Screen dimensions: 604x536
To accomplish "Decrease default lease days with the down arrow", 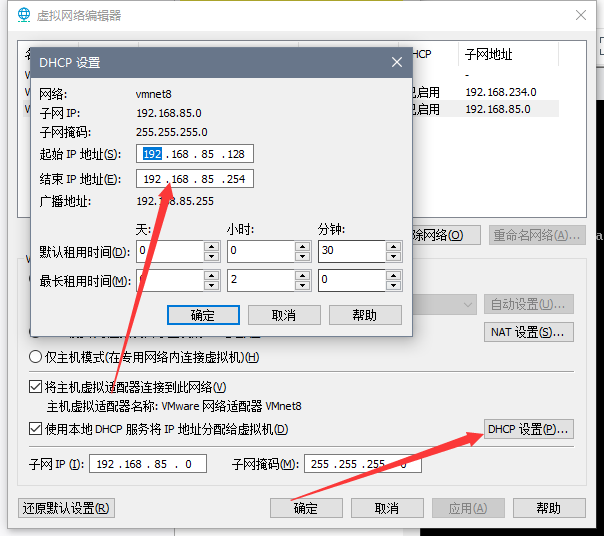I will pos(211,256).
